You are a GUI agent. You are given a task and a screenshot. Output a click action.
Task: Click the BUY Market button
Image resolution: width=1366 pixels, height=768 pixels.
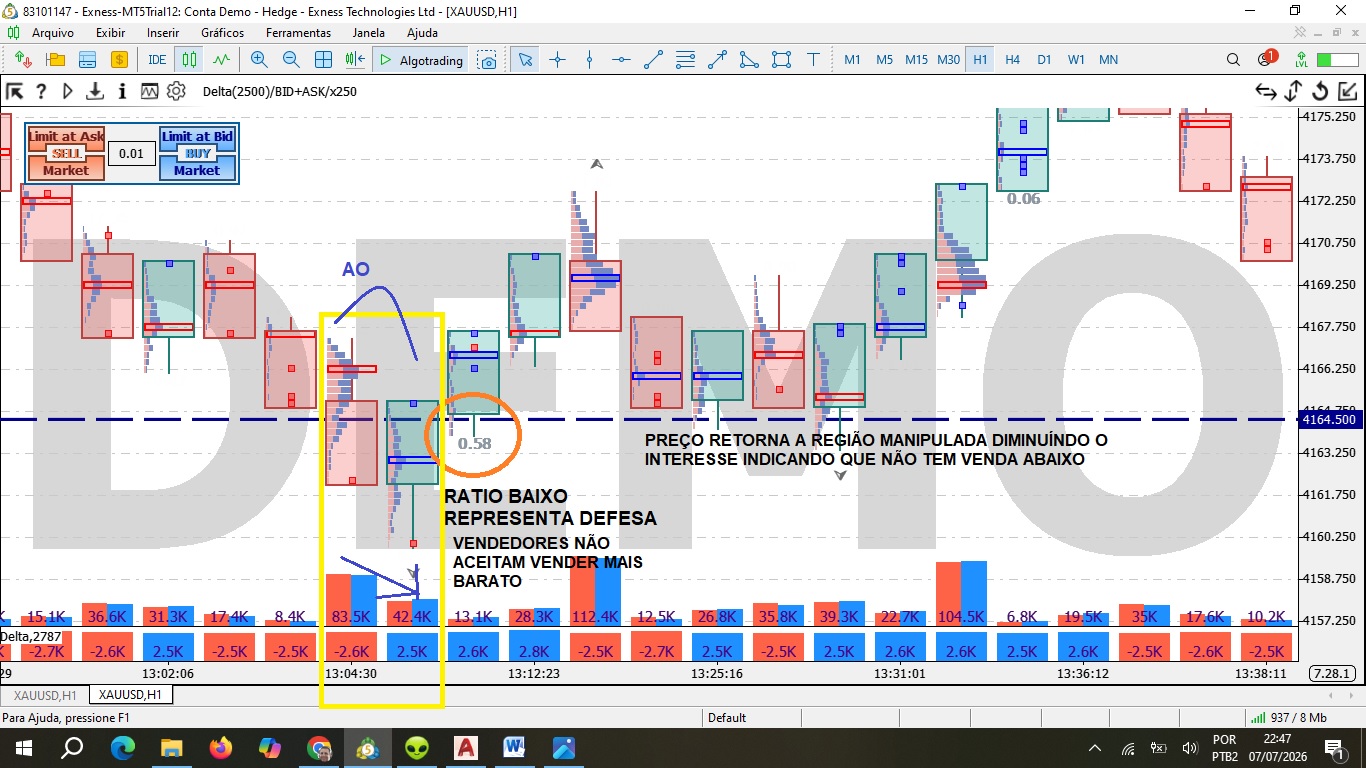point(197,170)
